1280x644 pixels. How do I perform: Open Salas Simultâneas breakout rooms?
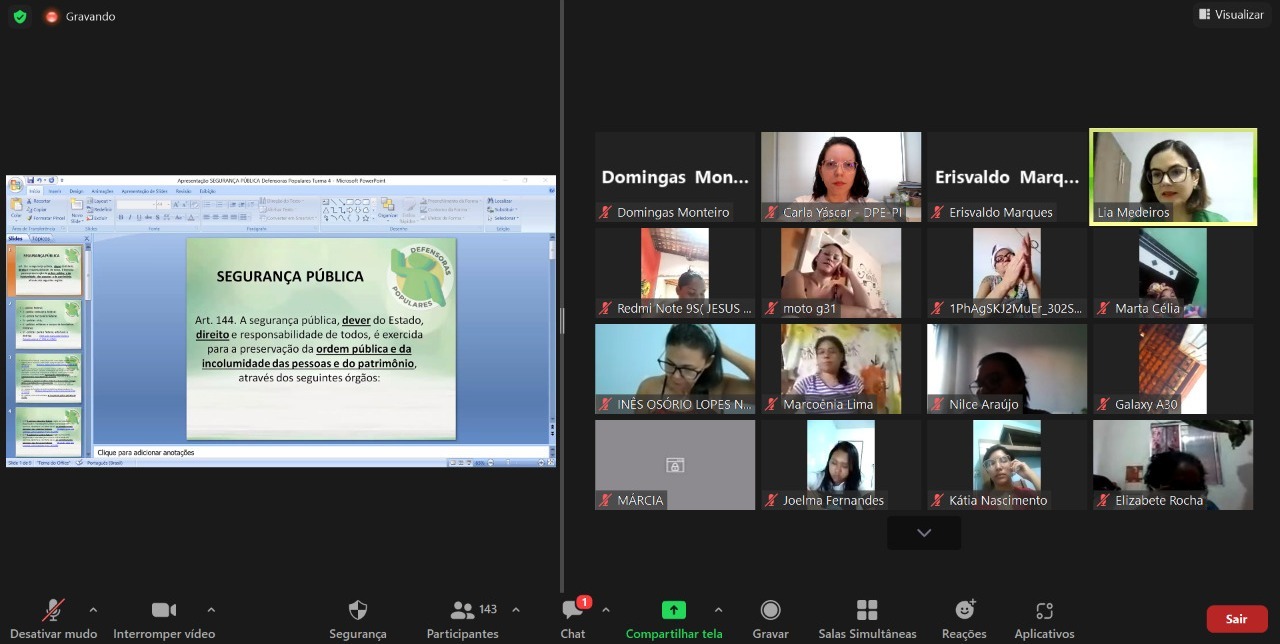coord(867,611)
